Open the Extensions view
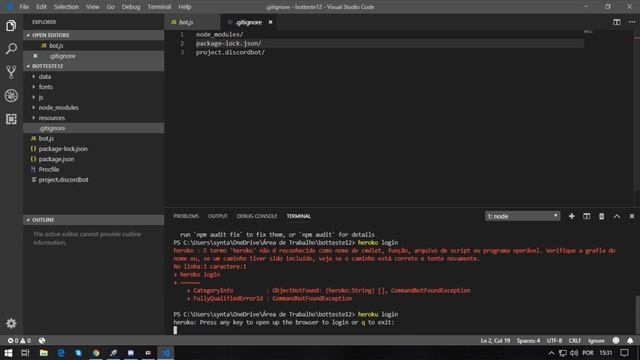Image resolution: width=640 pixels, height=360 pixels. (x=11, y=119)
